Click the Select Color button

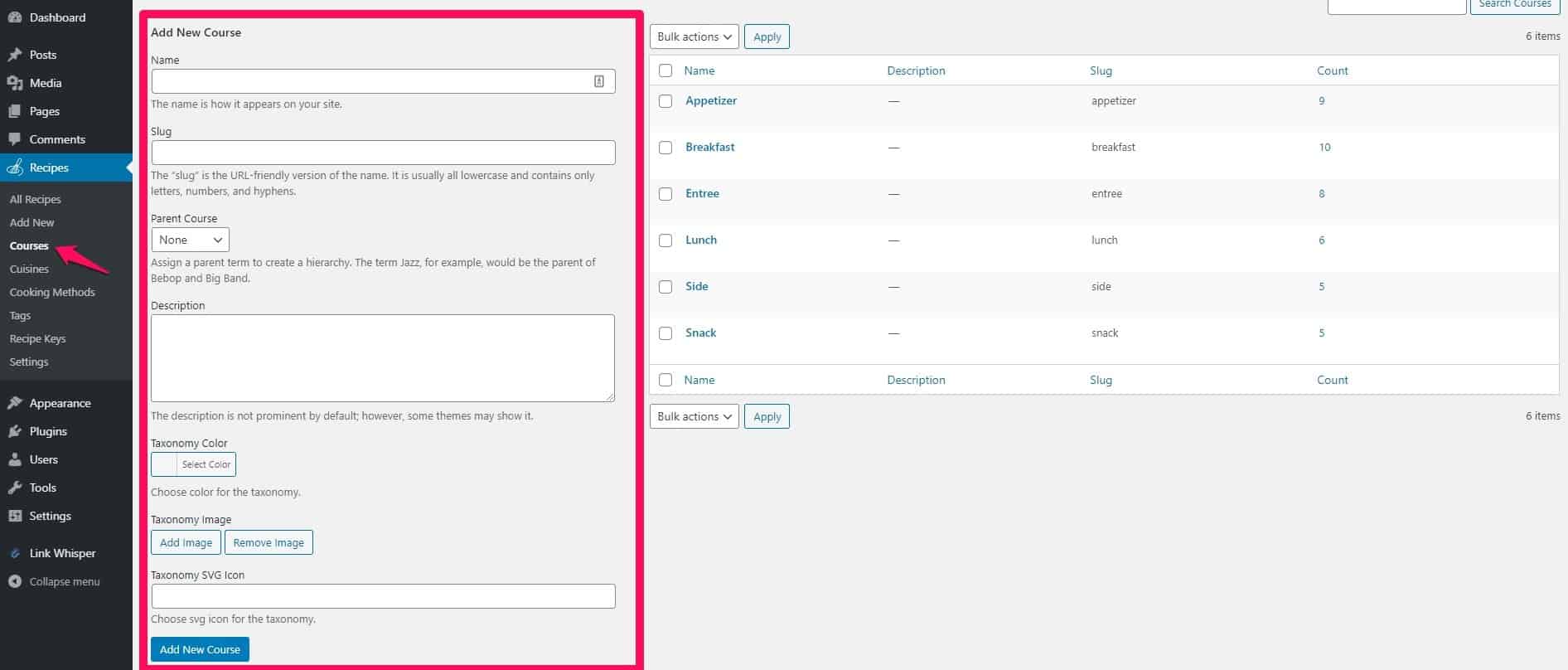(206, 464)
